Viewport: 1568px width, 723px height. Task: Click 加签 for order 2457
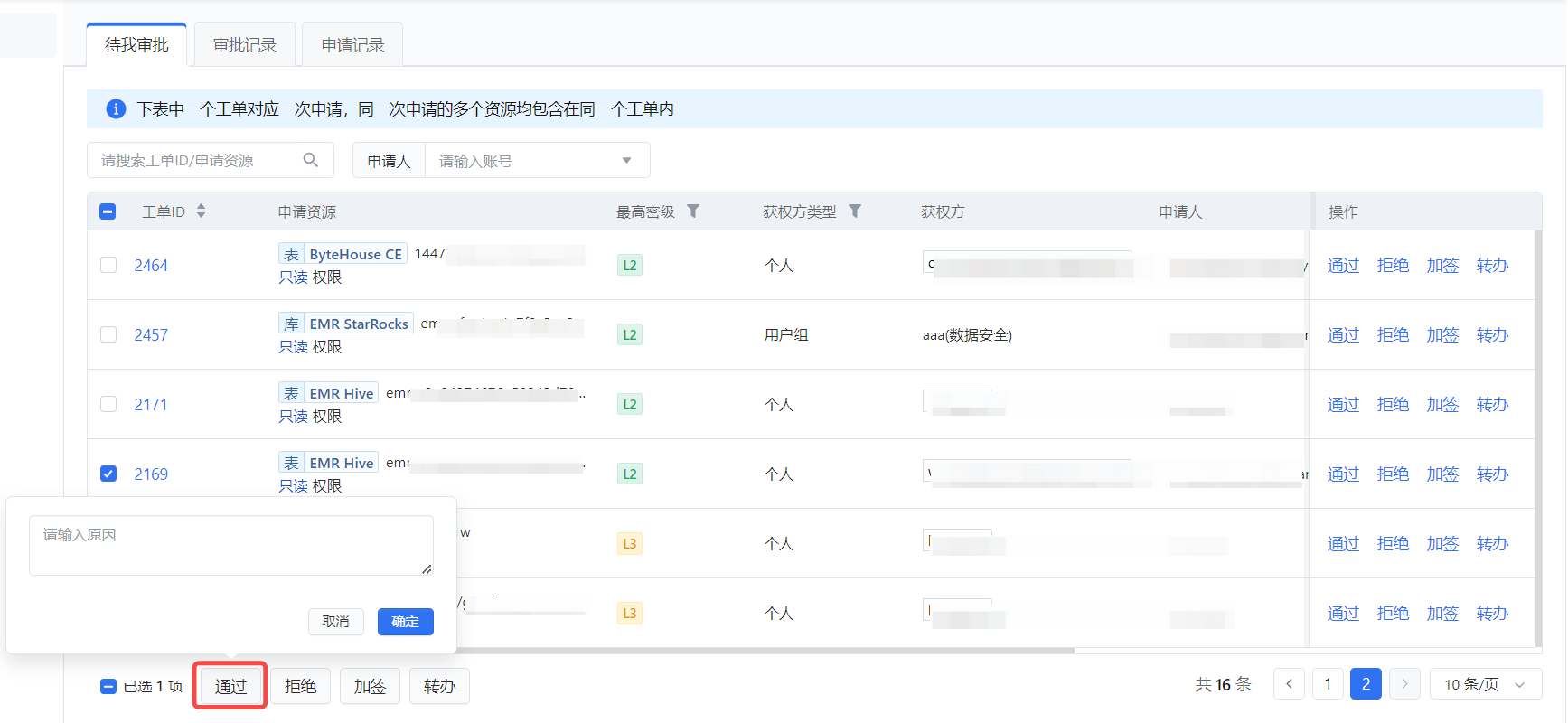coord(1442,334)
